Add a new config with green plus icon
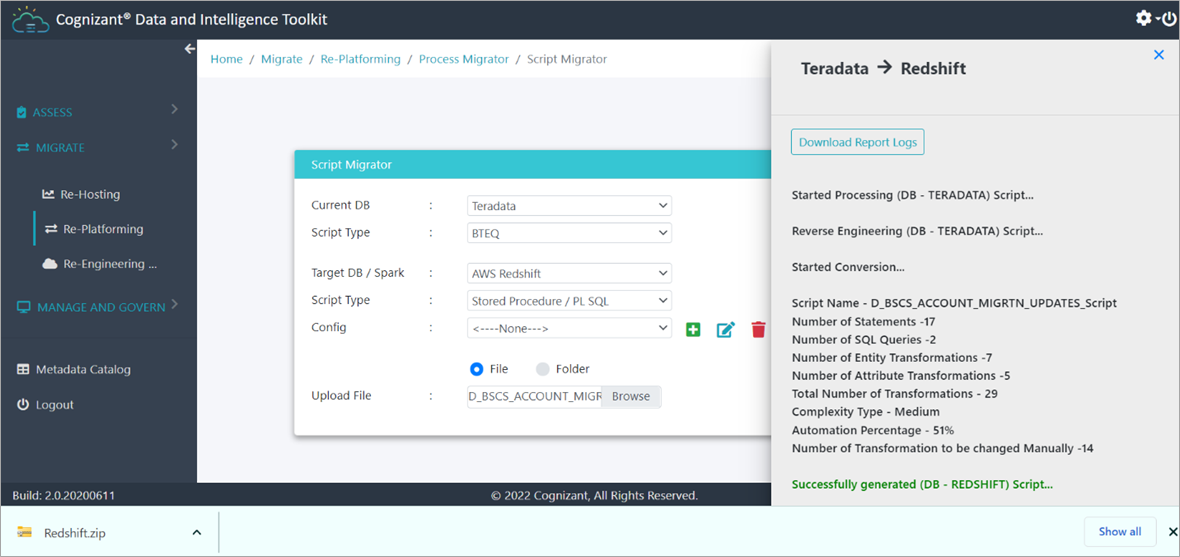Image resolution: width=1180 pixels, height=557 pixels. 693,330
